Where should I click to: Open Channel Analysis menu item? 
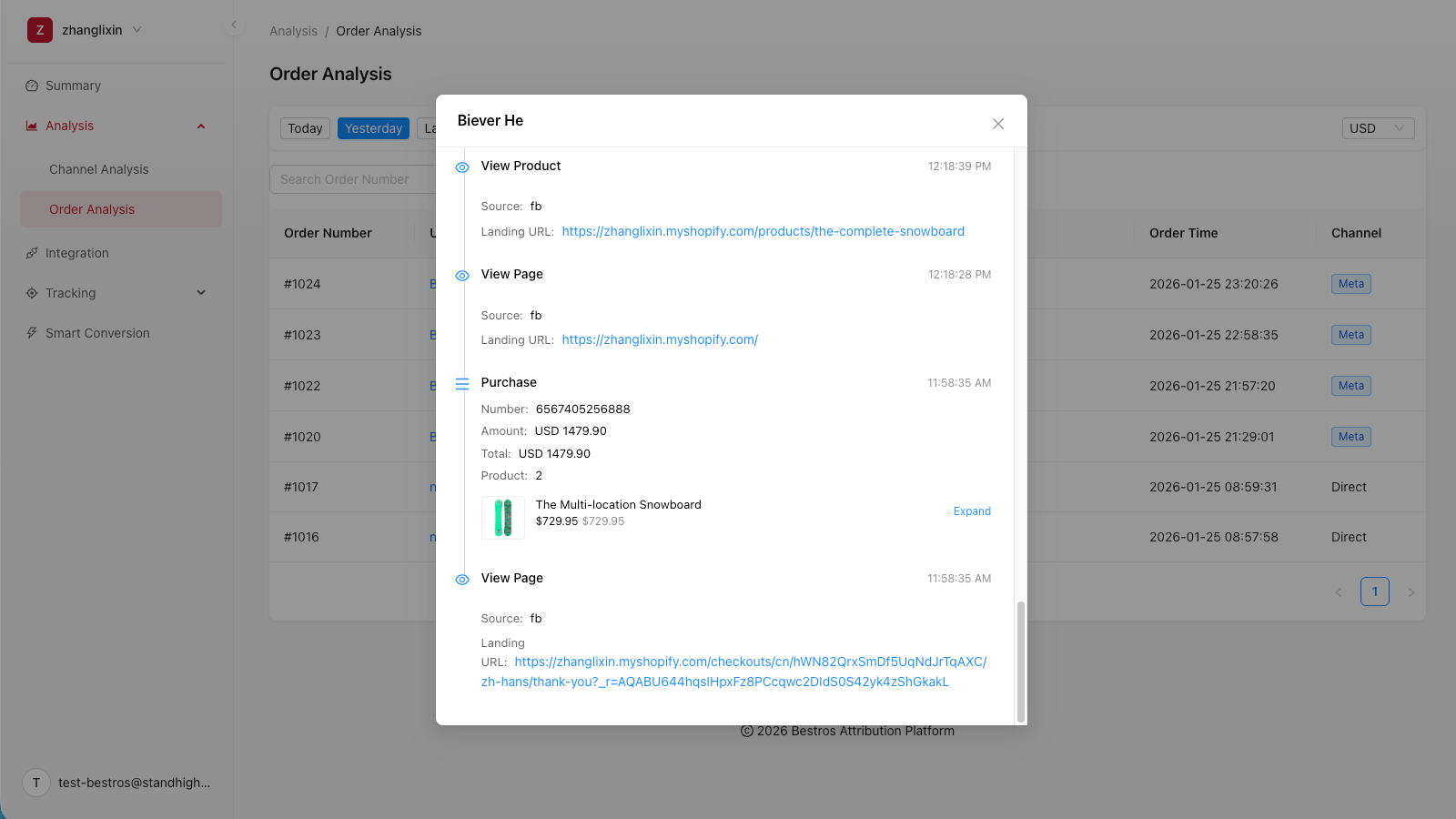(98, 169)
